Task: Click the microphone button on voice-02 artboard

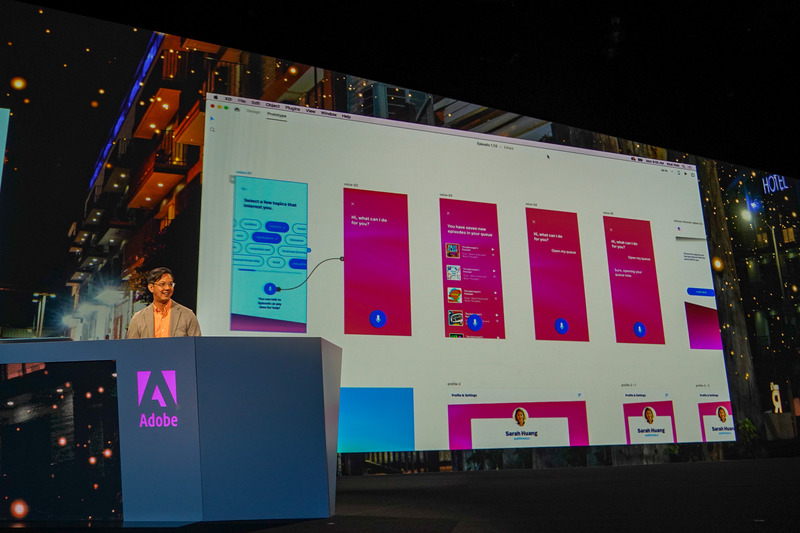Action: (378, 319)
